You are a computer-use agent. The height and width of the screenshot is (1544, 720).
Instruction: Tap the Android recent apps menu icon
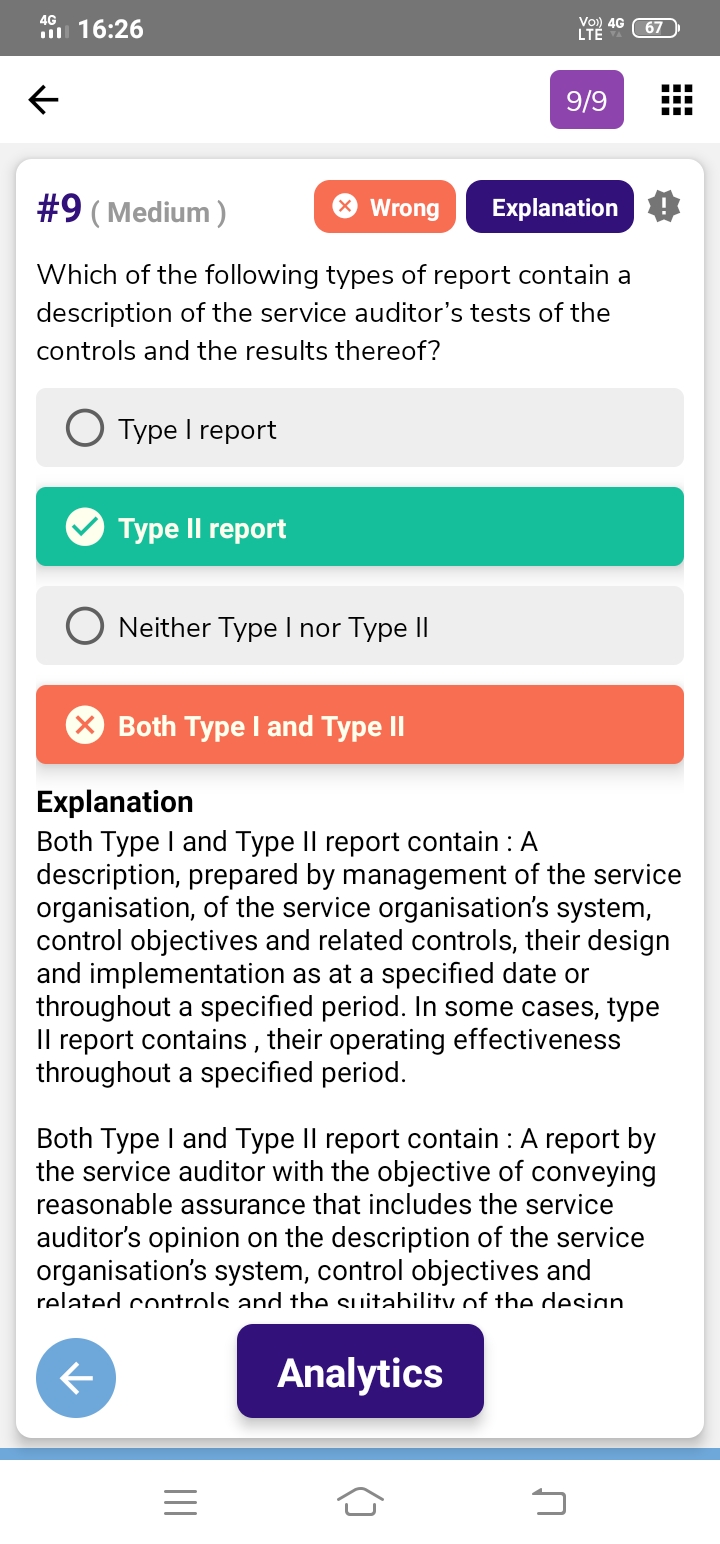pyautogui.click(x=181, y=1501)
